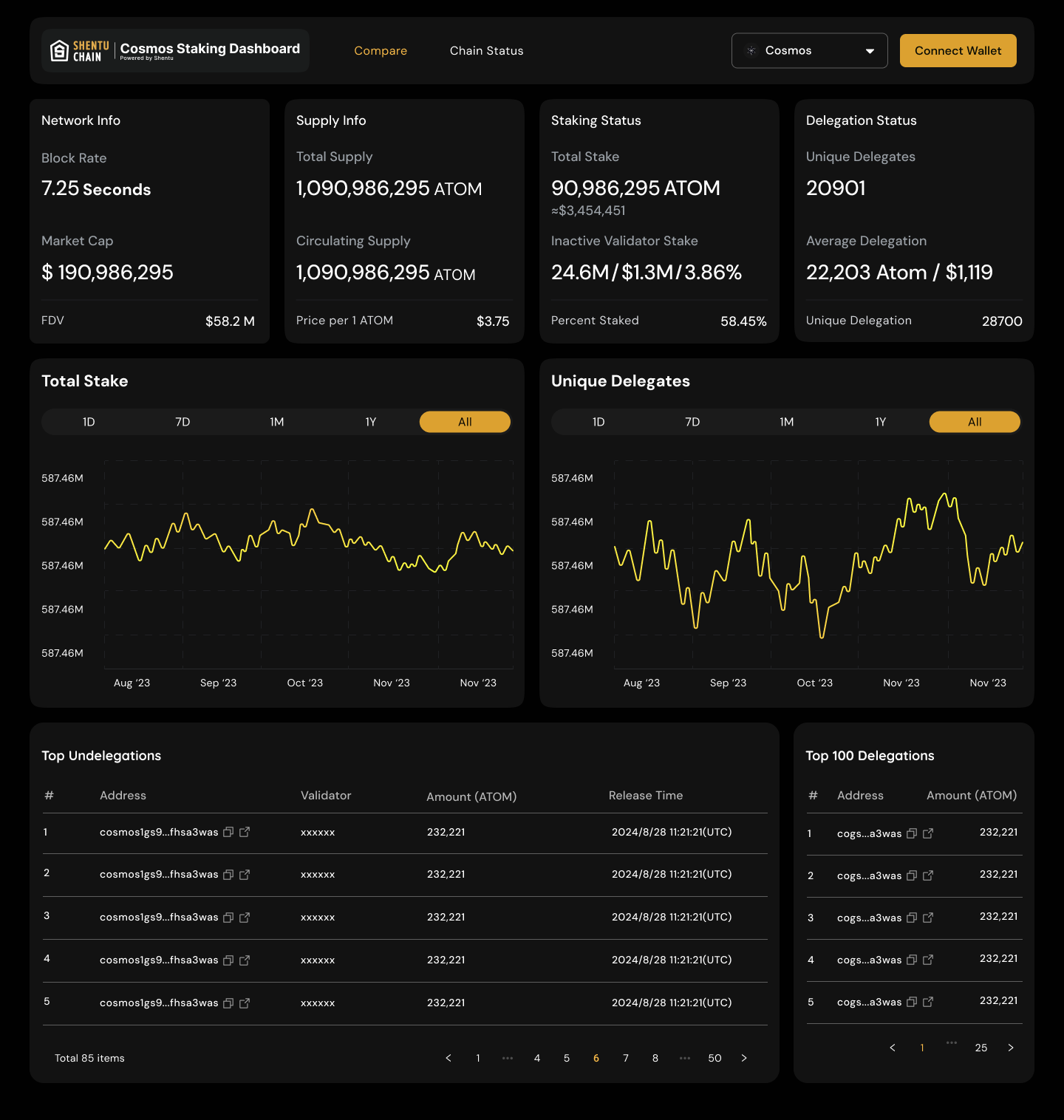Viewport: 1064px width, 1120px height.
Task: Open the Compare tab
Action: [381, 51]
